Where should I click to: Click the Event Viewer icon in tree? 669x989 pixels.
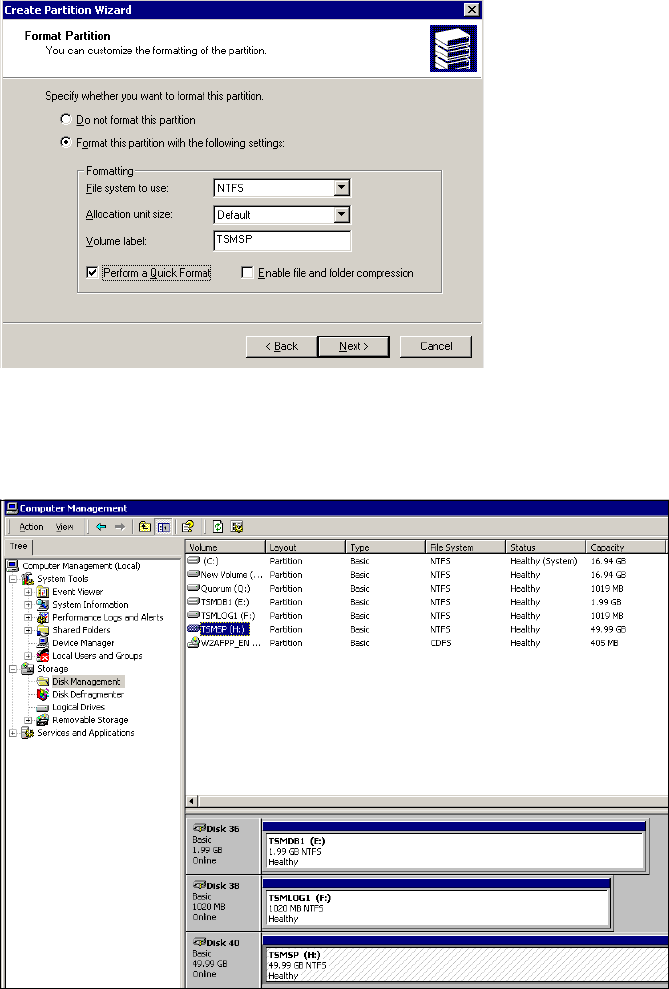(x=42, y=592)
